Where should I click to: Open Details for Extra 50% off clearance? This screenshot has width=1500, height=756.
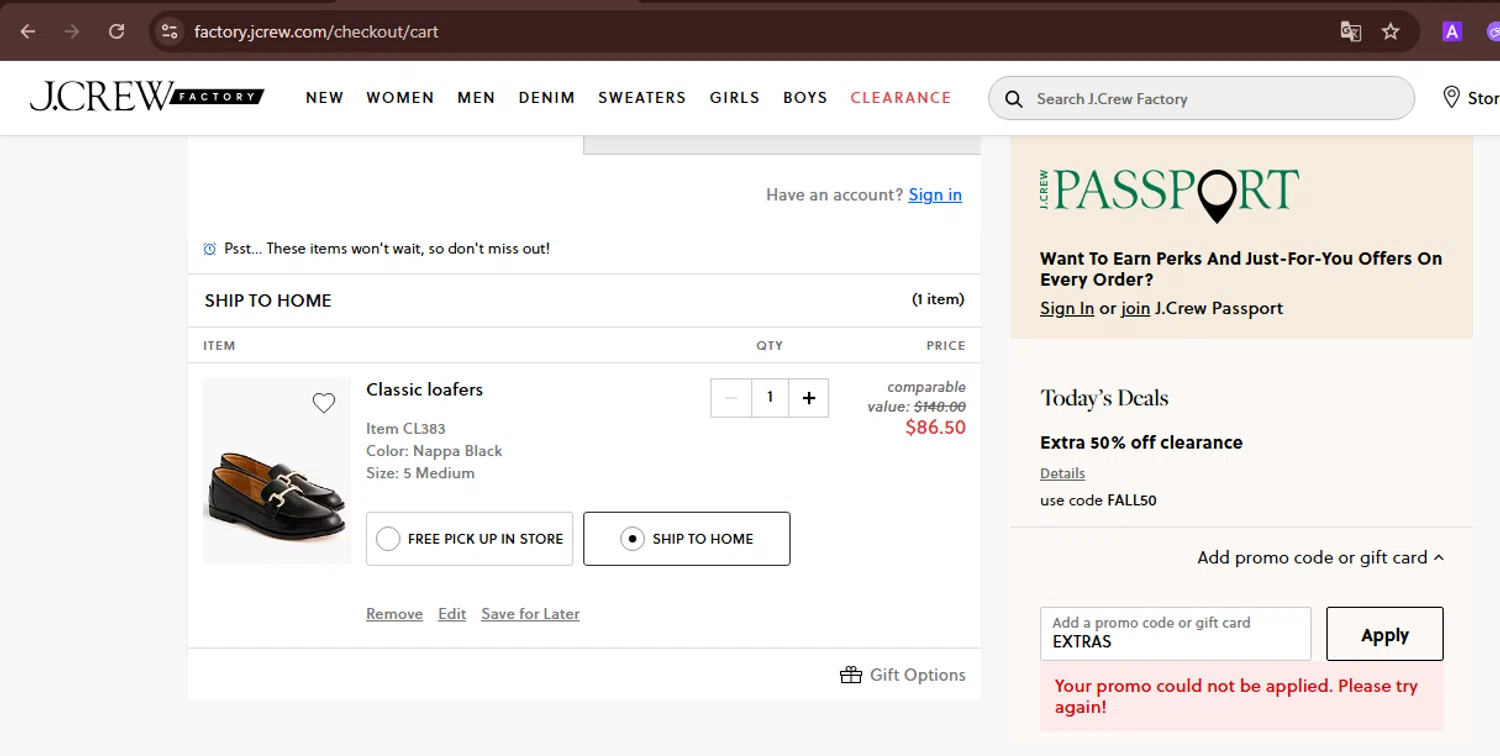click(1062, 474)
